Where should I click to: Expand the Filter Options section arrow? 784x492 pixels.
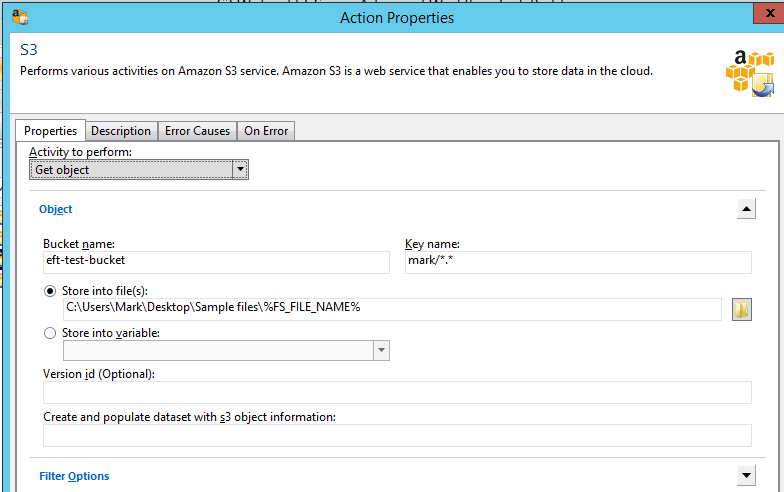tap(745, 475)
